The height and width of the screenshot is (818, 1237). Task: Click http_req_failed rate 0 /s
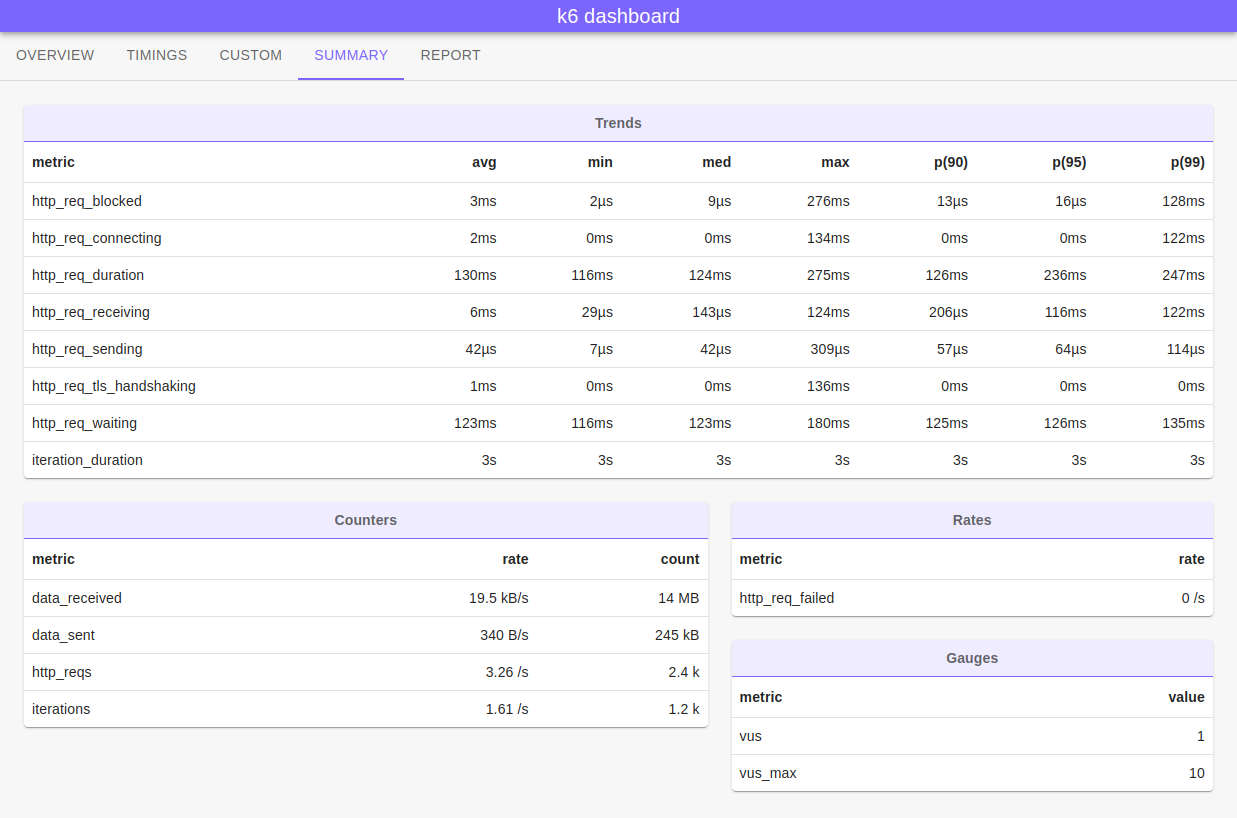(1193, 598)
